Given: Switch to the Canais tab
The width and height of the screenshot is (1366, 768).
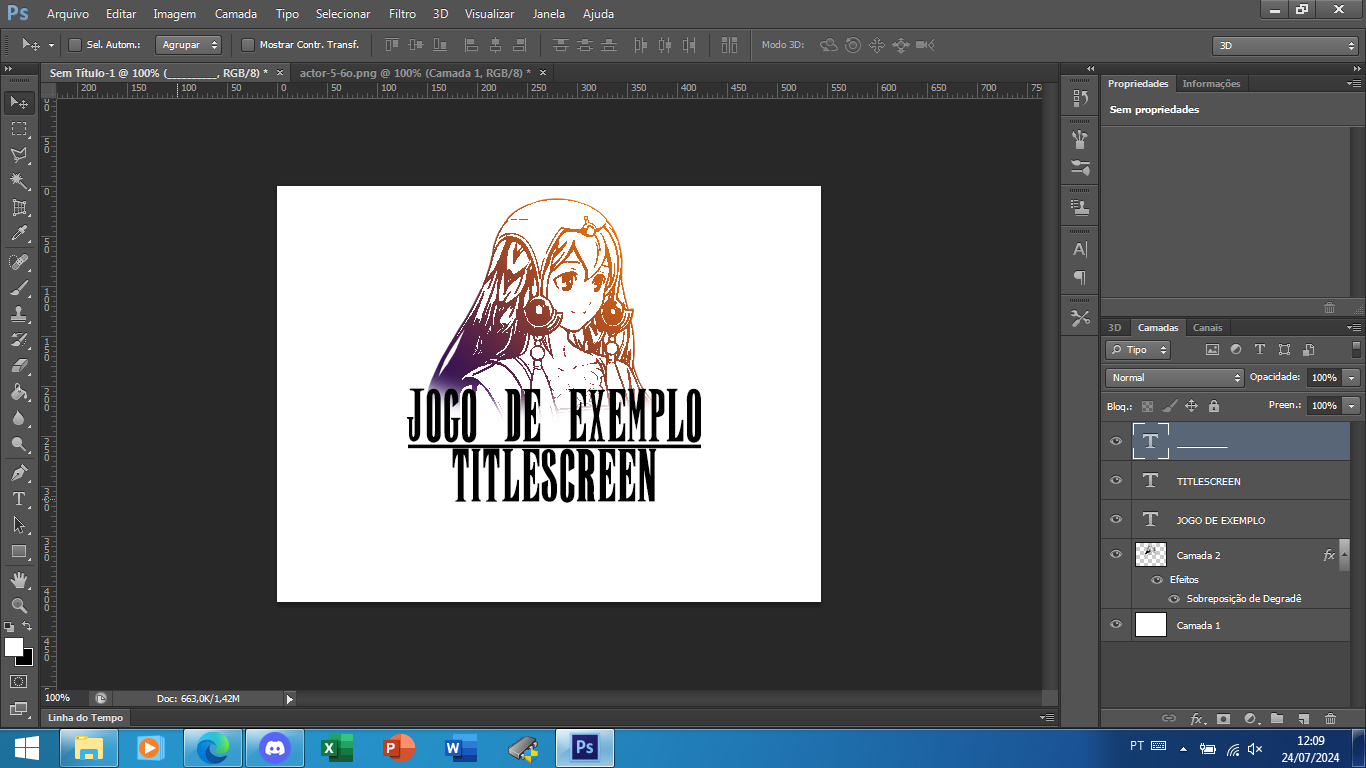Looking at the screenshot, I should click(1208, 328).
